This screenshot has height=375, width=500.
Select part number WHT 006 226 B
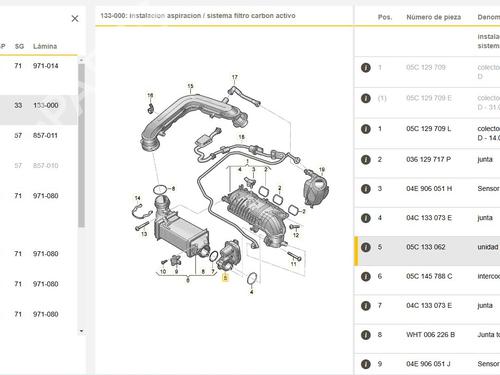click(430, 335)
